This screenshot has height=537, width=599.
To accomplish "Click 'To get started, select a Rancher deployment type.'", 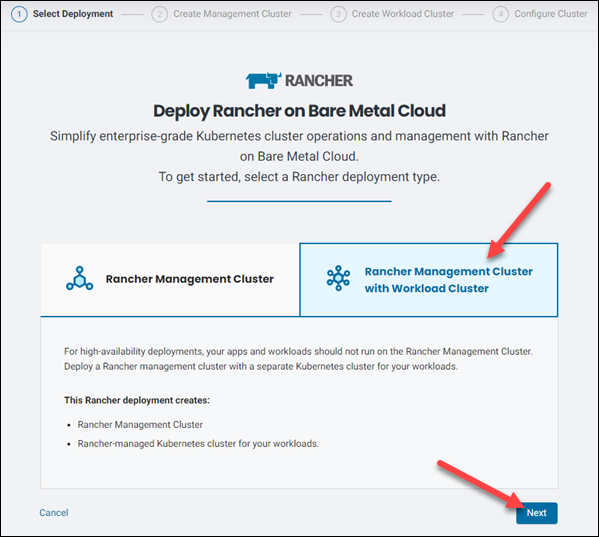I will click(299, 177).
